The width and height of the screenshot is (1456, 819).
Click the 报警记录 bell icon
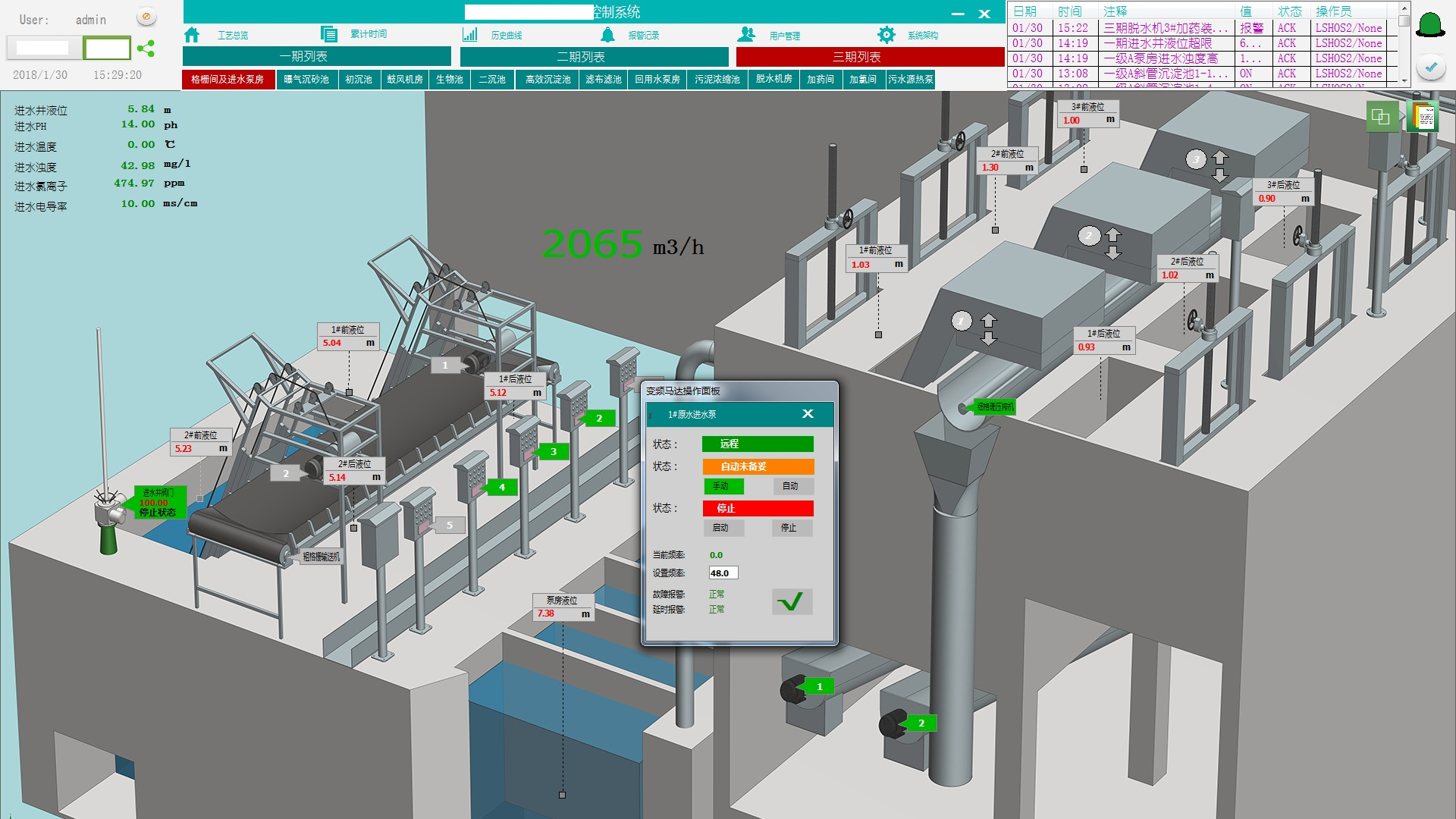click(x=607, y=35)
